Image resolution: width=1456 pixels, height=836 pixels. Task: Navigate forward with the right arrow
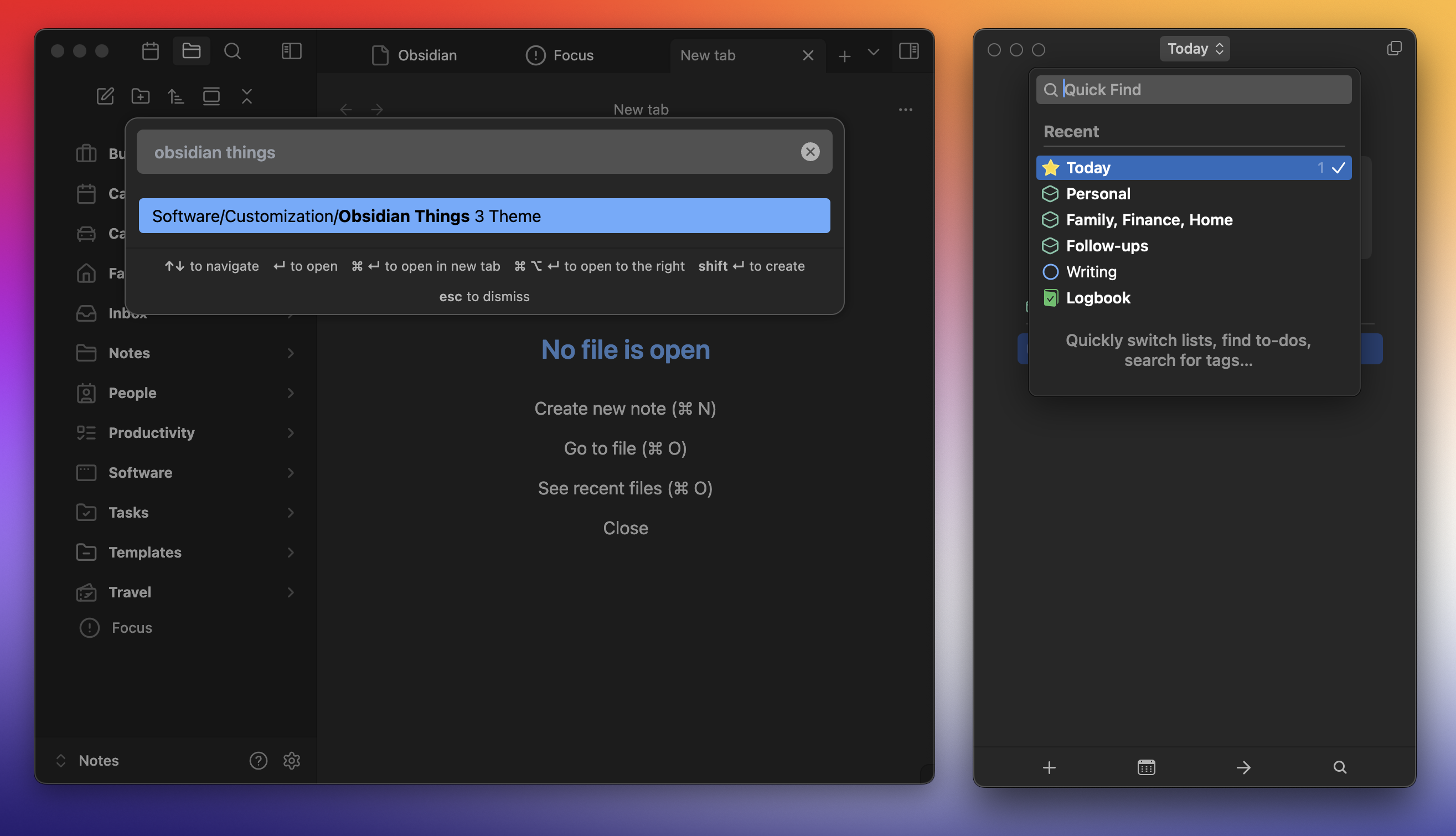tap(376, 109)
